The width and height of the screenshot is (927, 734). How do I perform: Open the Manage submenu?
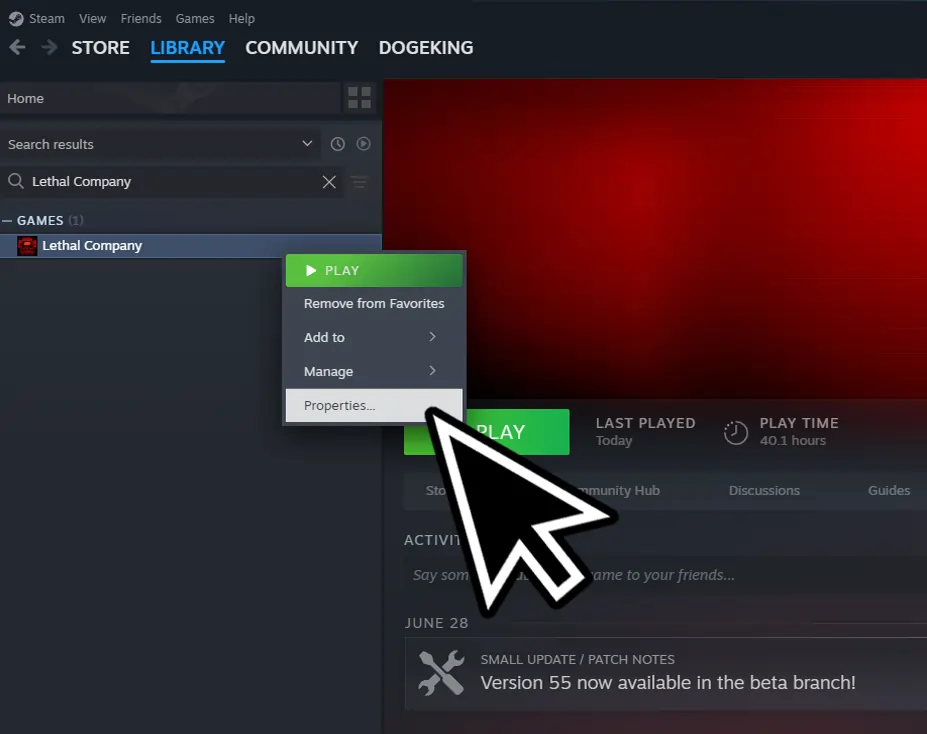pyautogui.click(x=374, y=371)
